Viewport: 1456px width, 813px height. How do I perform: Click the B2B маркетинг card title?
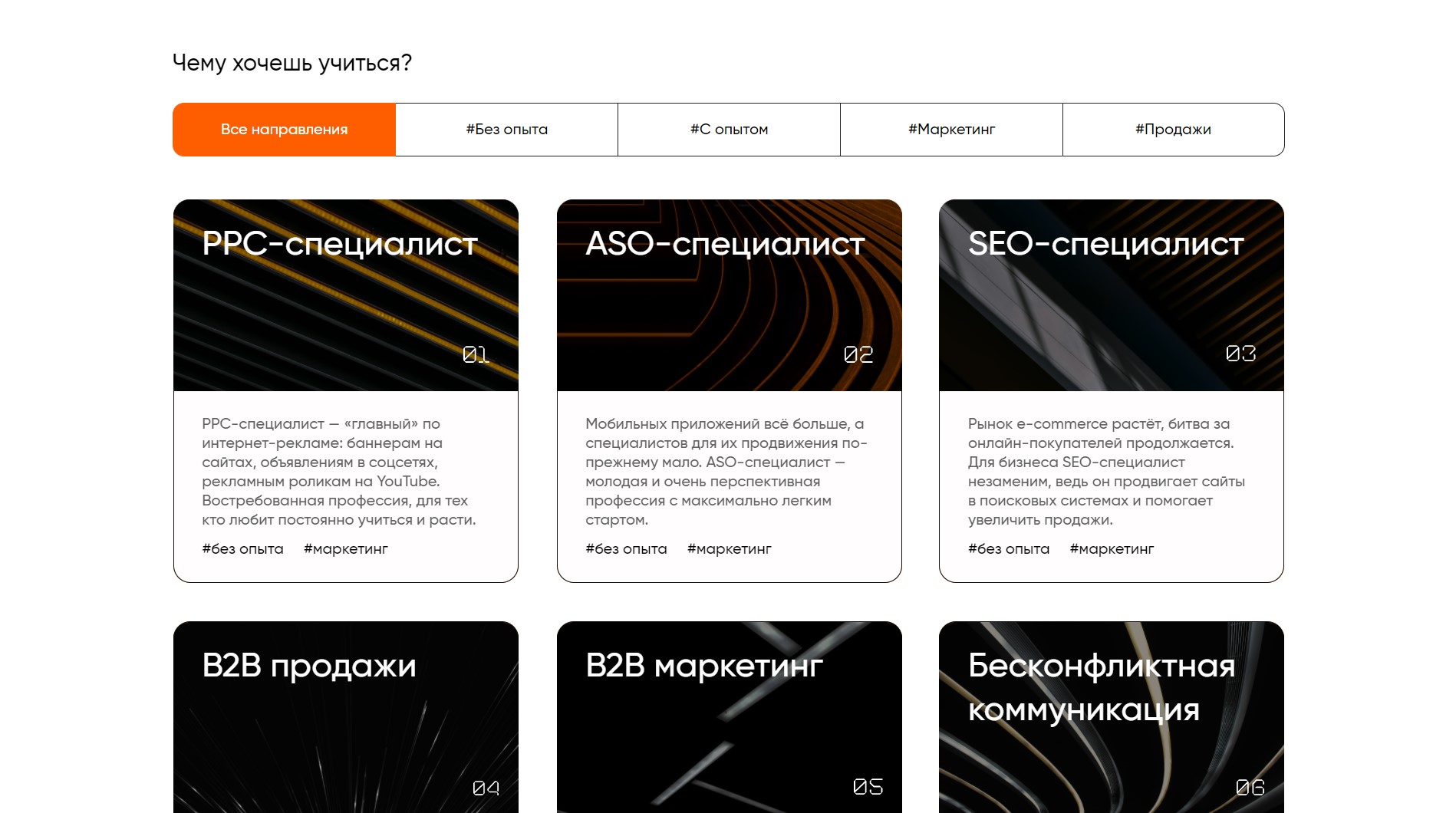pos(704,666)
